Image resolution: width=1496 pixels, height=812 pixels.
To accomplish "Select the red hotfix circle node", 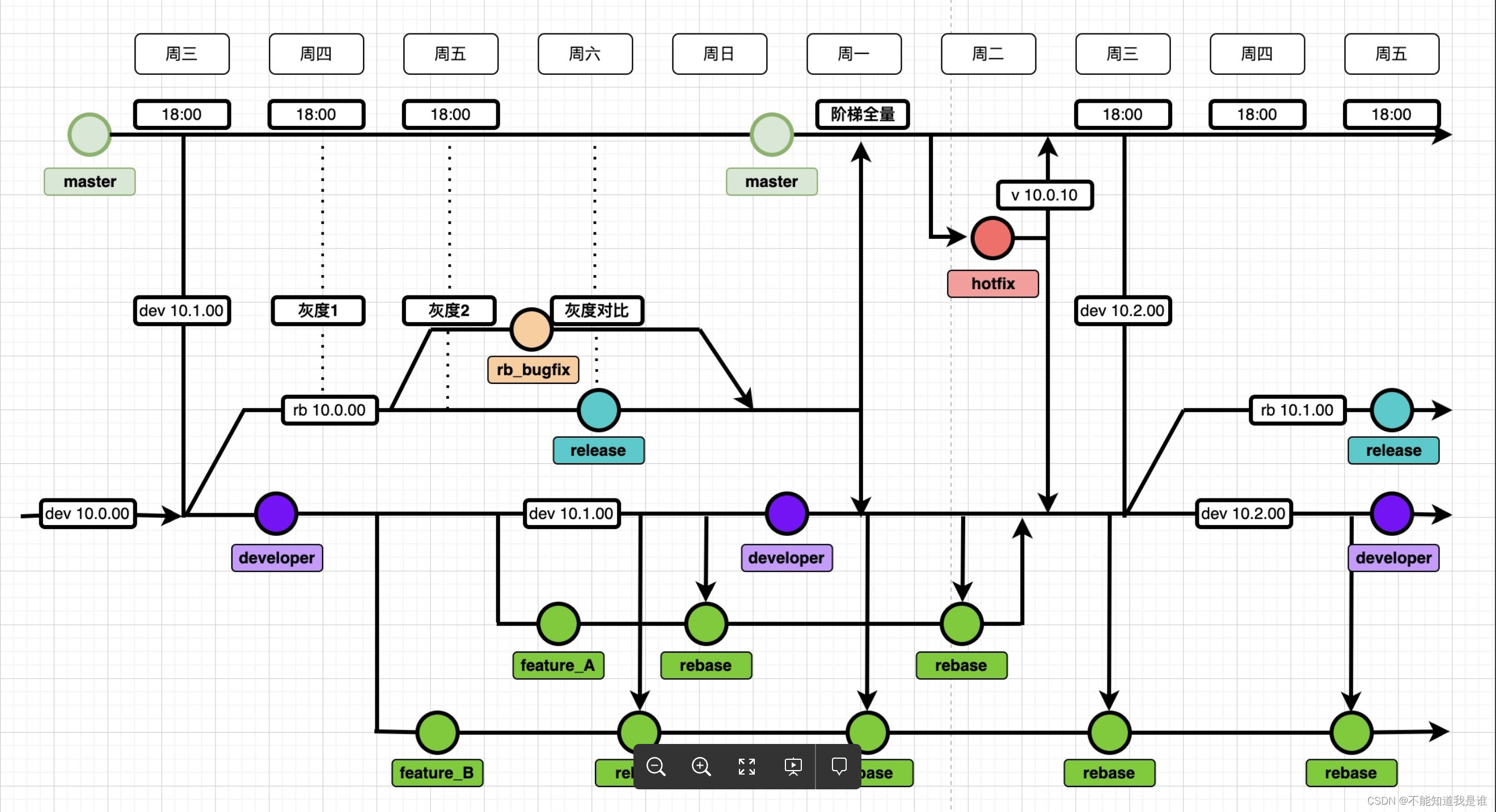I will click(992, 238).
